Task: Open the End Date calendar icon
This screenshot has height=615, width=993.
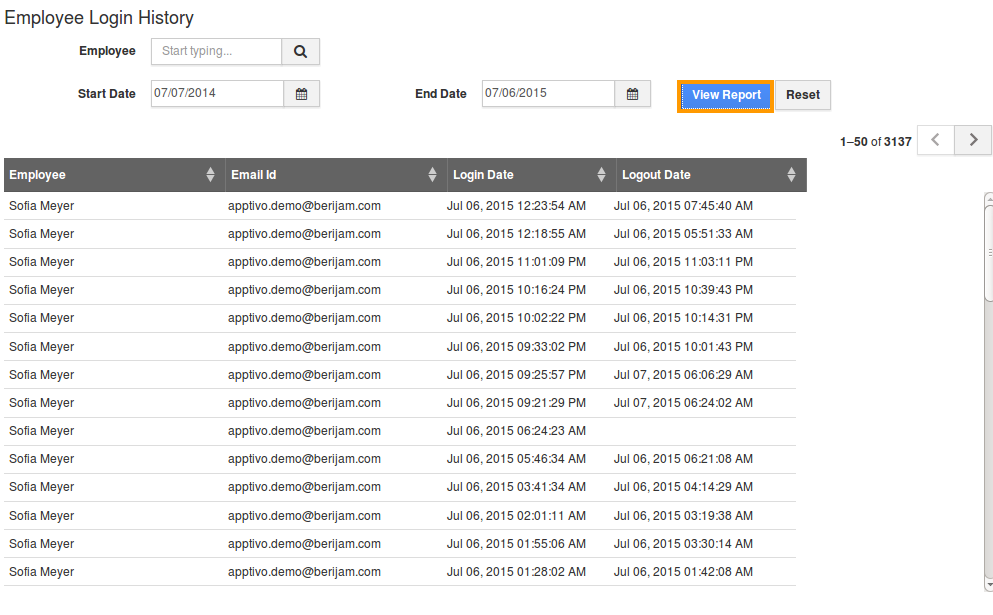Action: [633, 92]
